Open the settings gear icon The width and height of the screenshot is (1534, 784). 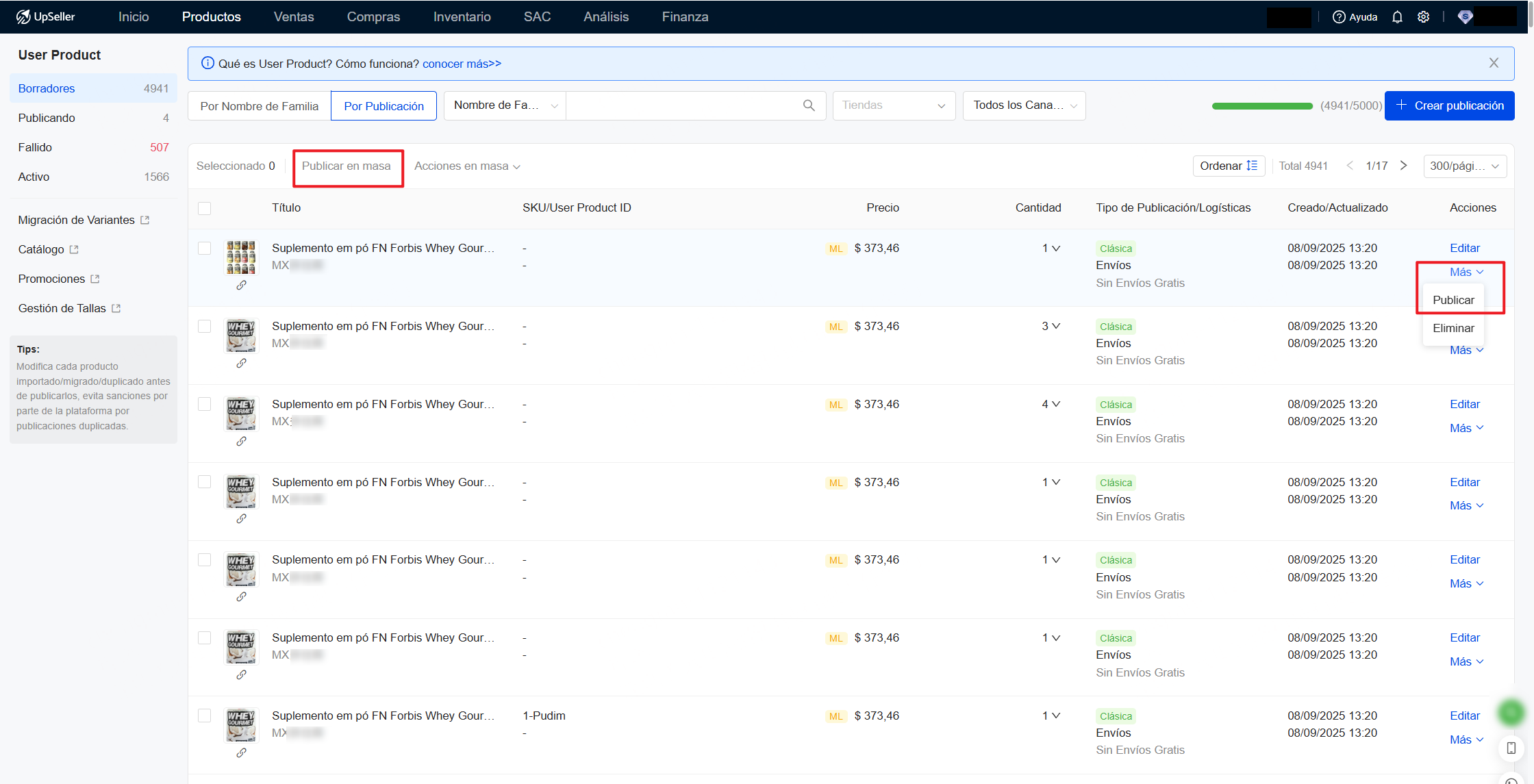point(1423,17)
